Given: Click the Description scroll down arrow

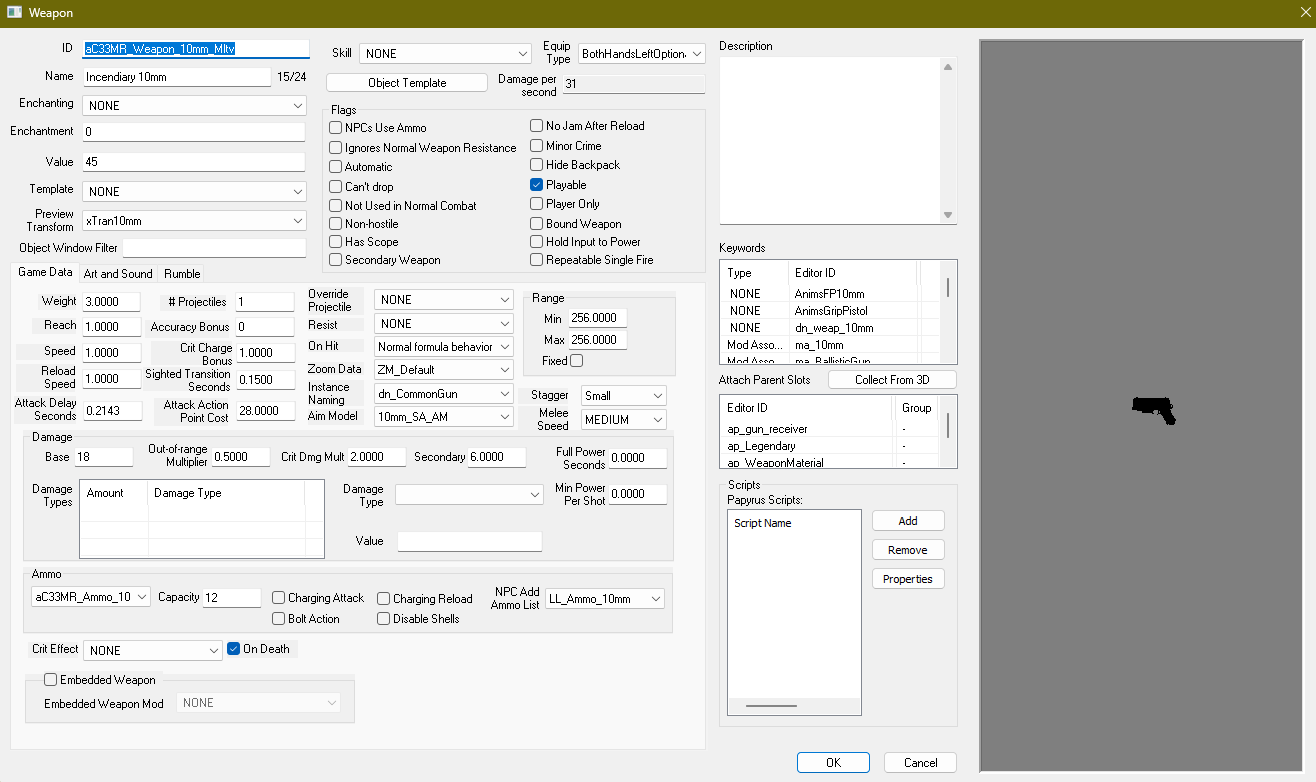Looking at the screenshot, I should coord(948,215).
